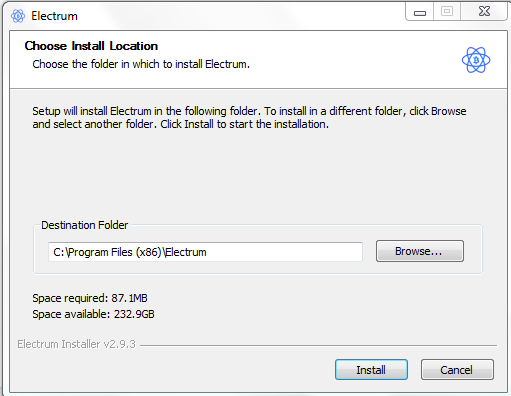Screen dimensions: 511x396
Task: Open the Browse... folder picker
Action: point(420,251)
